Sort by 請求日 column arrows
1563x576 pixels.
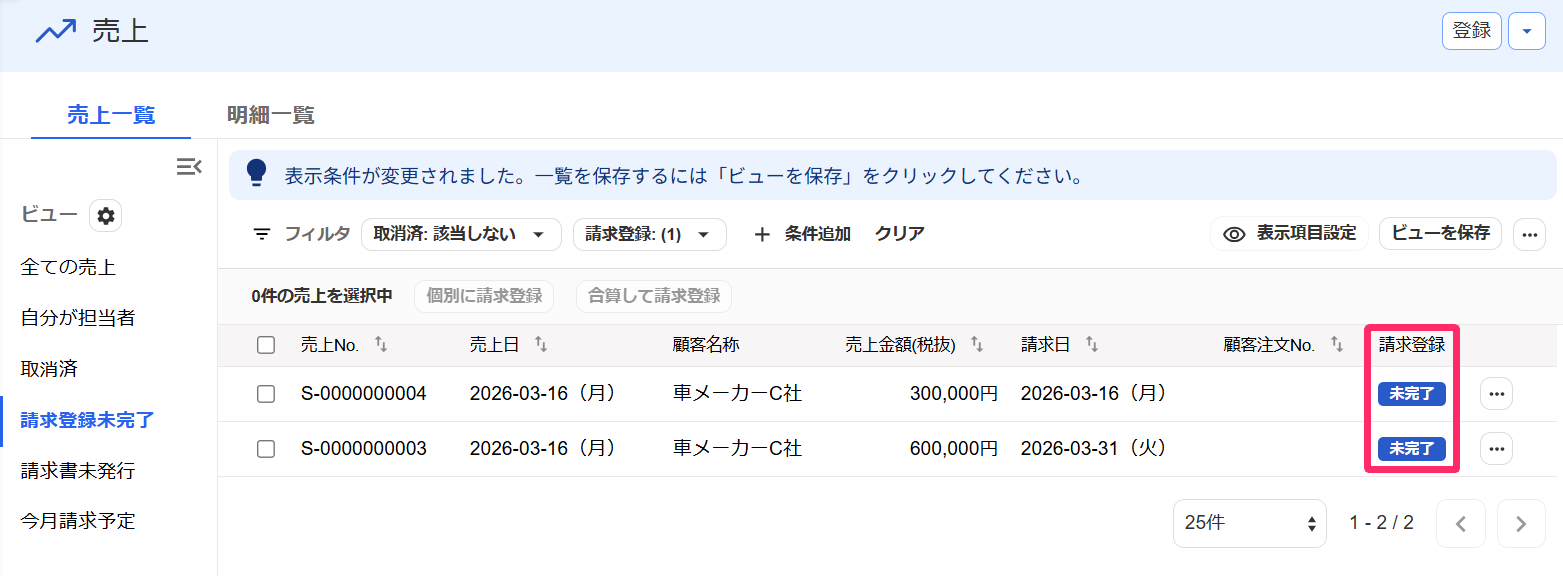(x=1092, y=344)
